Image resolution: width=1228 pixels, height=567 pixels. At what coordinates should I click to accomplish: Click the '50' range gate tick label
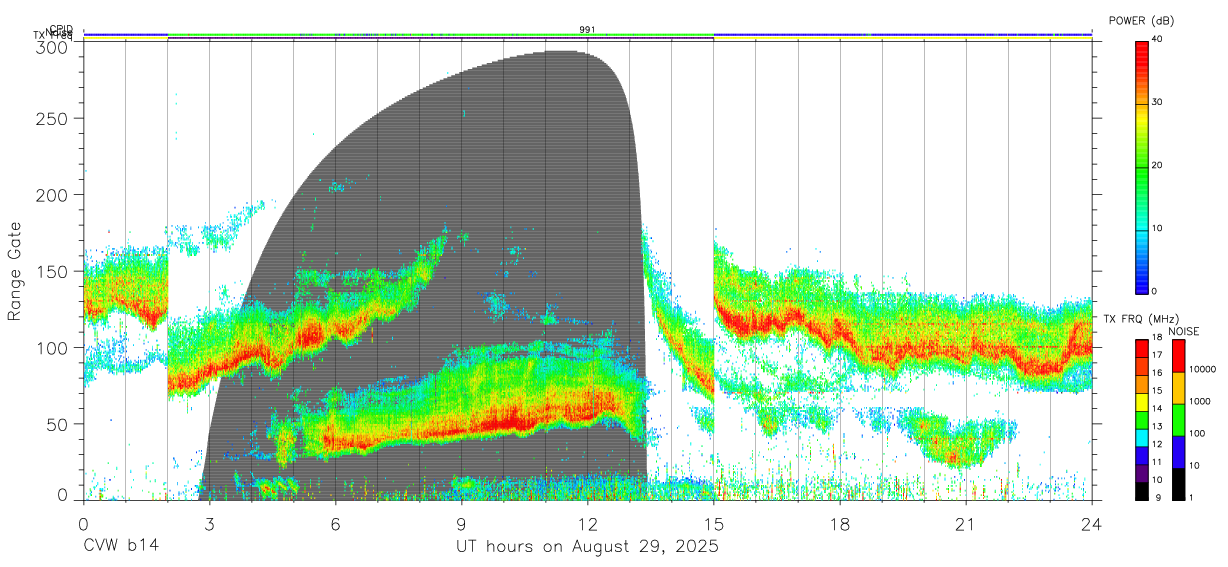click(57, 424)
